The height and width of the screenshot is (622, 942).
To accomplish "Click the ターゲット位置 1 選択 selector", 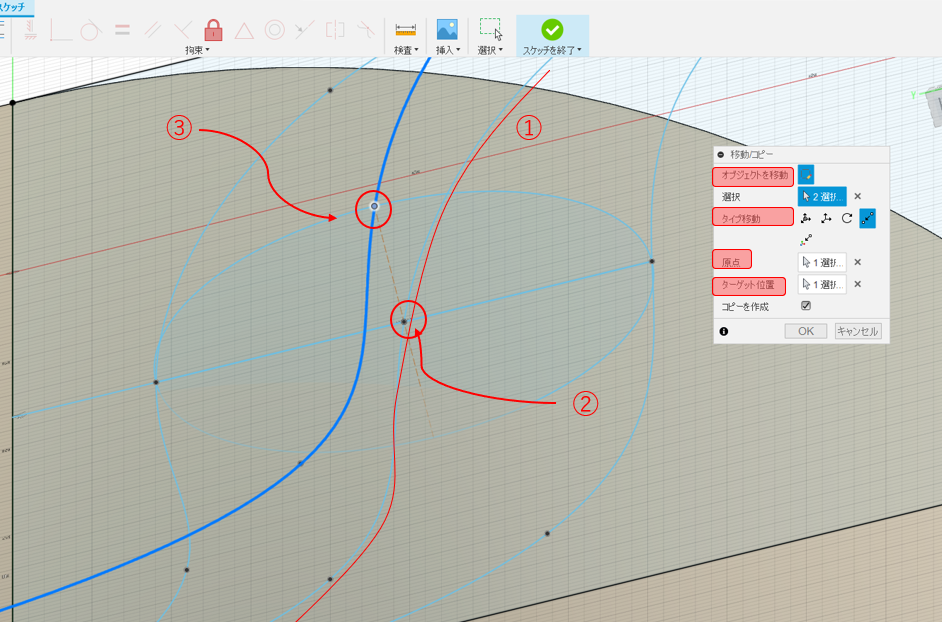I will 822,284.
